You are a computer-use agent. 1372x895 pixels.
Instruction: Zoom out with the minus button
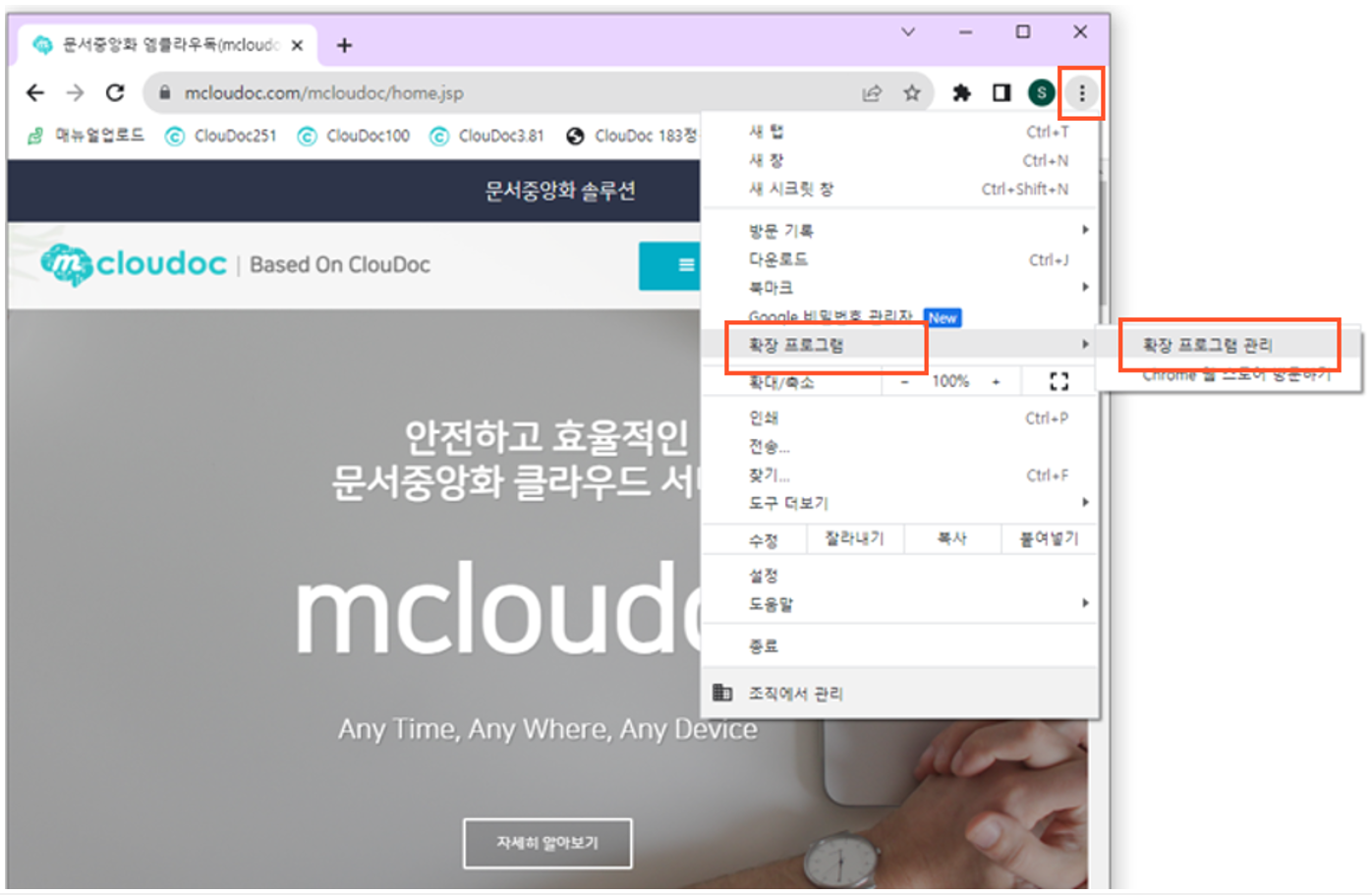click(x=904, y=381)
